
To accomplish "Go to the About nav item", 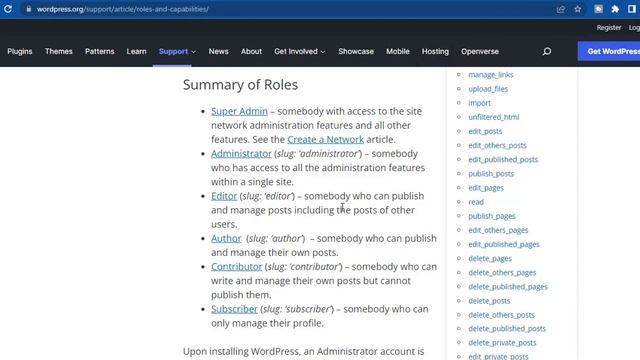I will pos(251,51).
